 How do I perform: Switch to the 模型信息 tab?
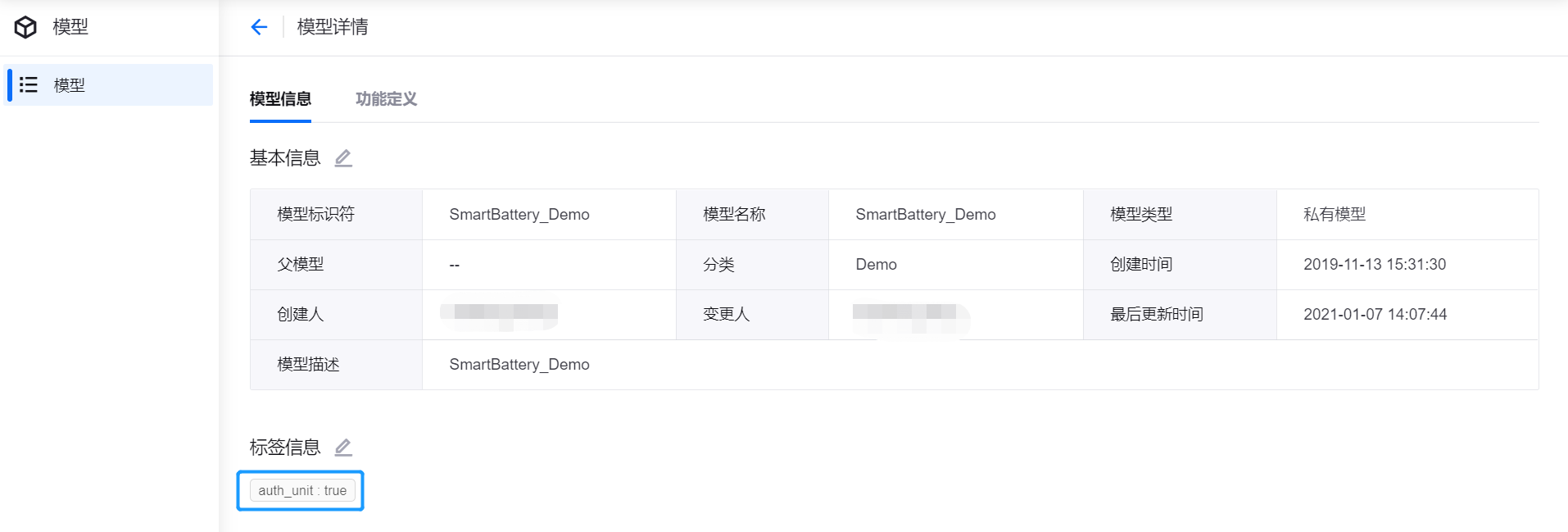280,99
